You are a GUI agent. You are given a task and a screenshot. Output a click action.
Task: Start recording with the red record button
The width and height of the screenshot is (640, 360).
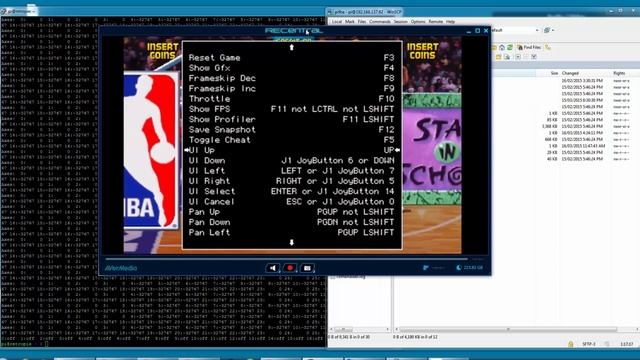290,268
